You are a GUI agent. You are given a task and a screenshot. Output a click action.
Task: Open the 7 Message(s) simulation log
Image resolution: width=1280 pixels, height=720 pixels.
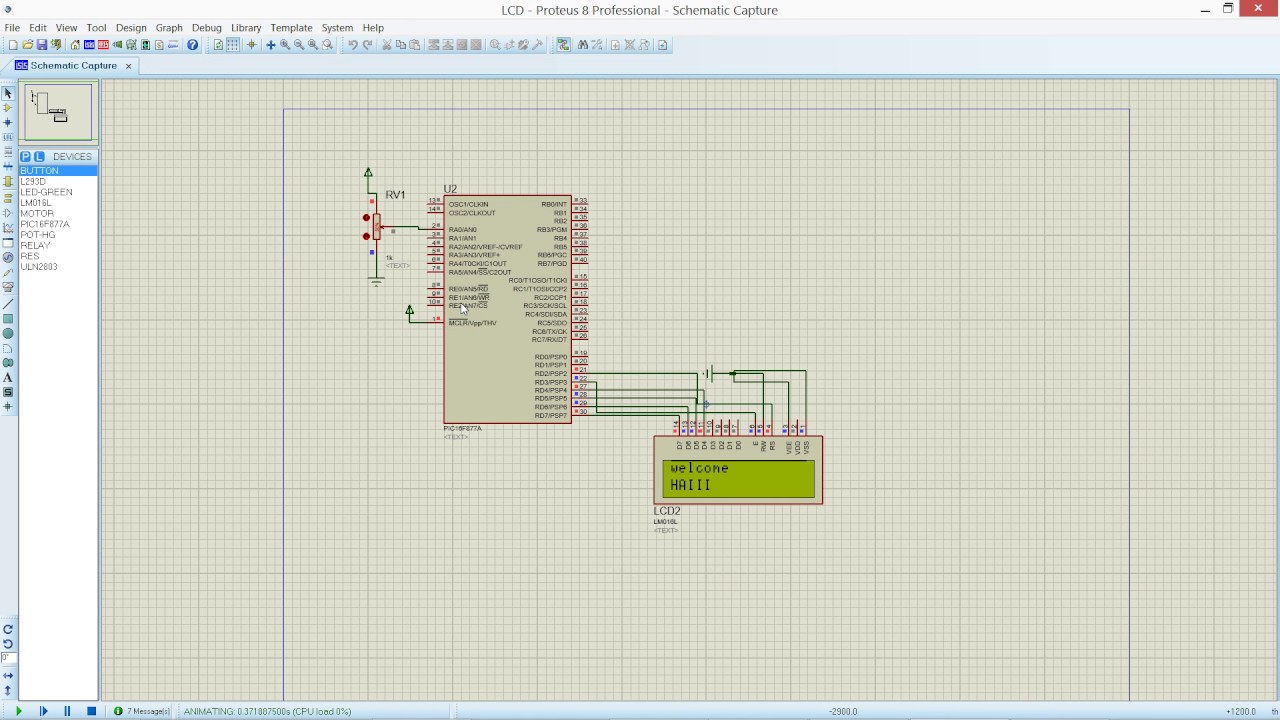(x=142, y=711)
